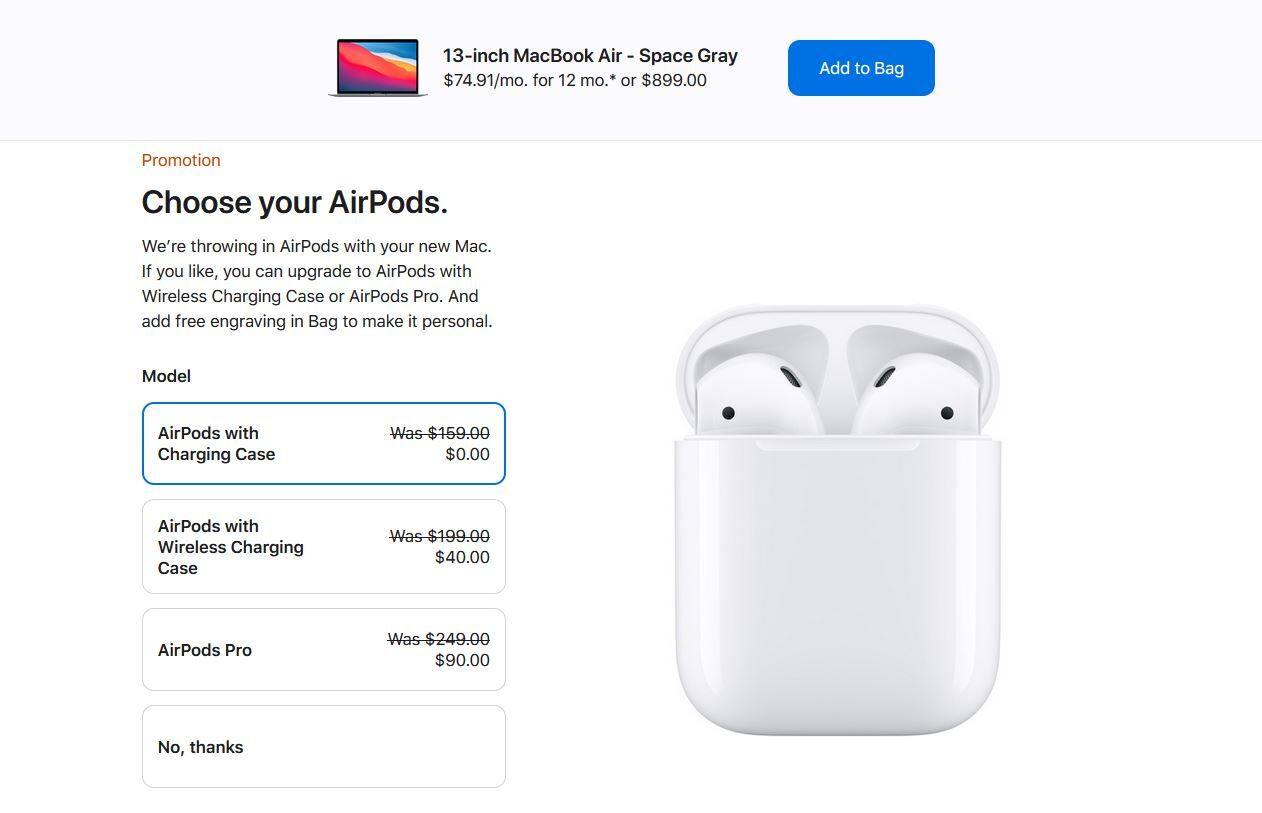Click the "Choose your AirPods." heading
Image resolution: width=1262 pixels, height=813 pixels.
coord(294,202)
